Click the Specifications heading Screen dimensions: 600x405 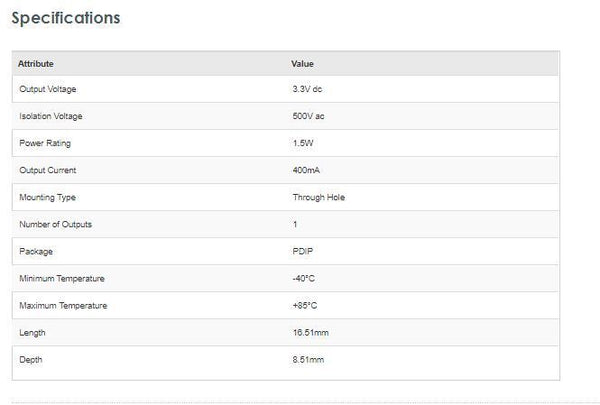(x=65, y=19)
